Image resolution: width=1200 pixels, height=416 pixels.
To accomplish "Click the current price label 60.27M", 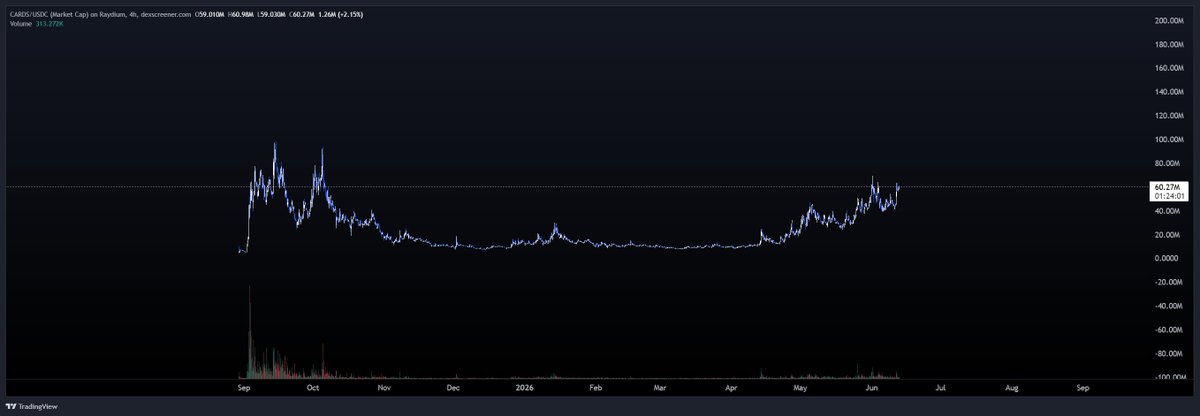I will (1168, 187).
